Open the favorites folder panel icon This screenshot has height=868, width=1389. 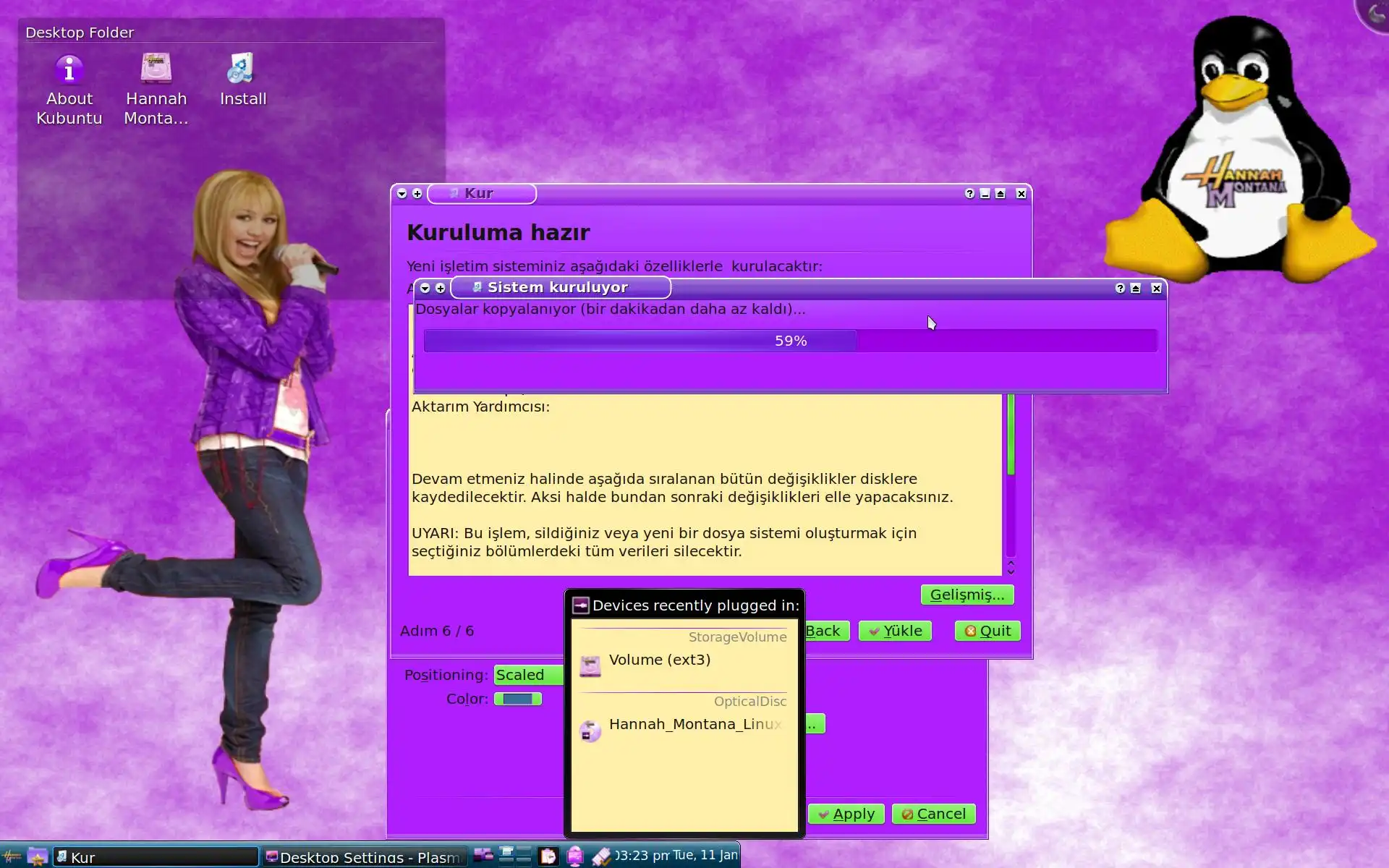click(x=37, y=856)
